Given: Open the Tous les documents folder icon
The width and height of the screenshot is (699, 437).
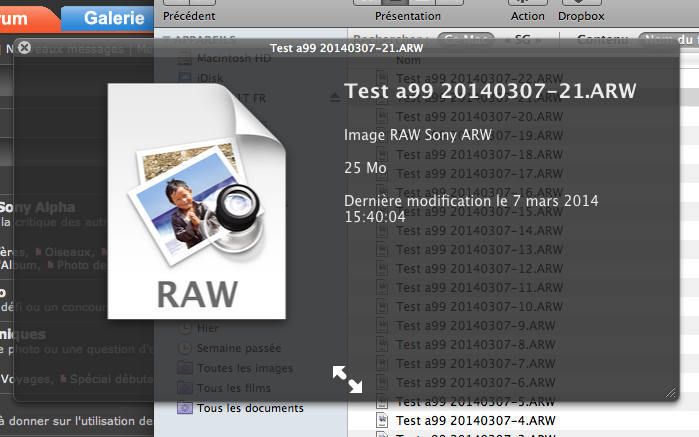Looking at the screenshot, I should [x=185, y=408].
